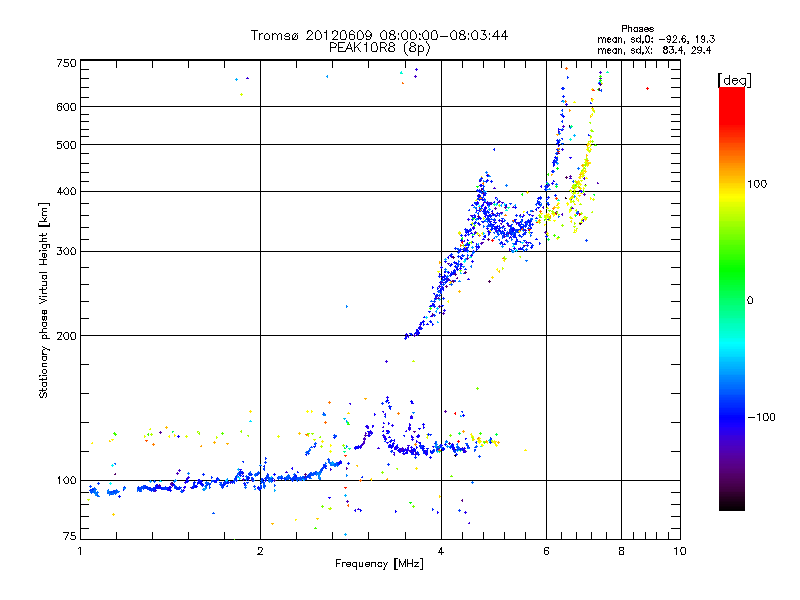Viewport: 800px width, 600px height.
Task: Click the 'mean, sd,O: -92.6, 19.3' line
Action: click(x=656, y=39)
